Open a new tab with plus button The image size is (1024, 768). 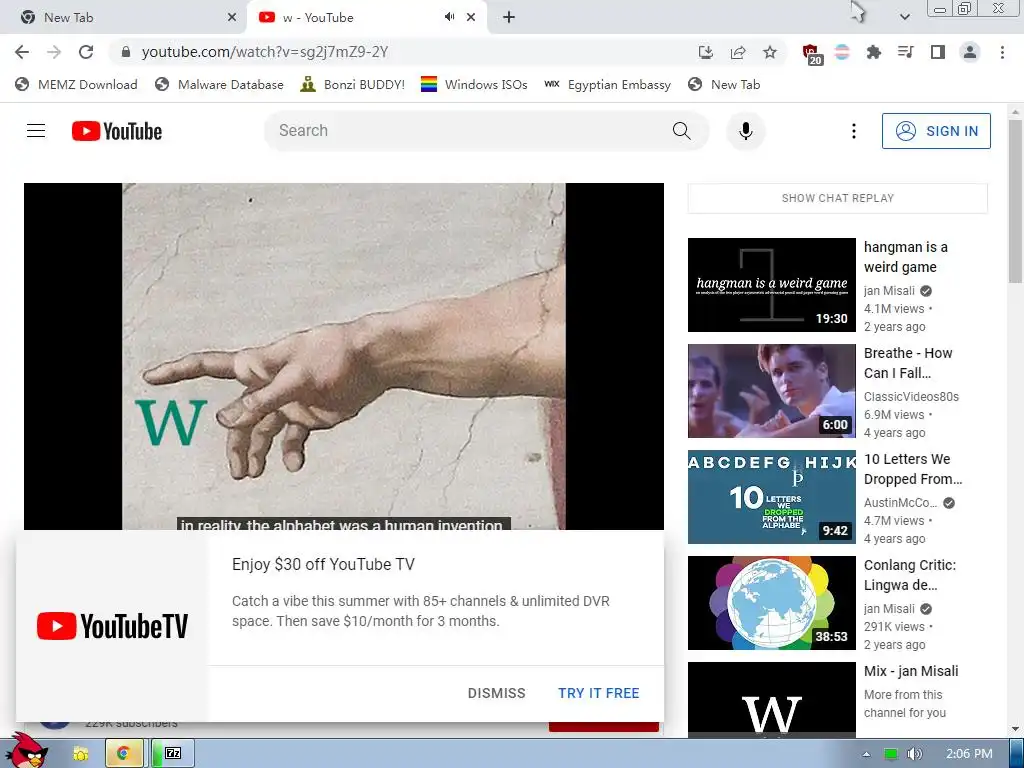point(509,18)
